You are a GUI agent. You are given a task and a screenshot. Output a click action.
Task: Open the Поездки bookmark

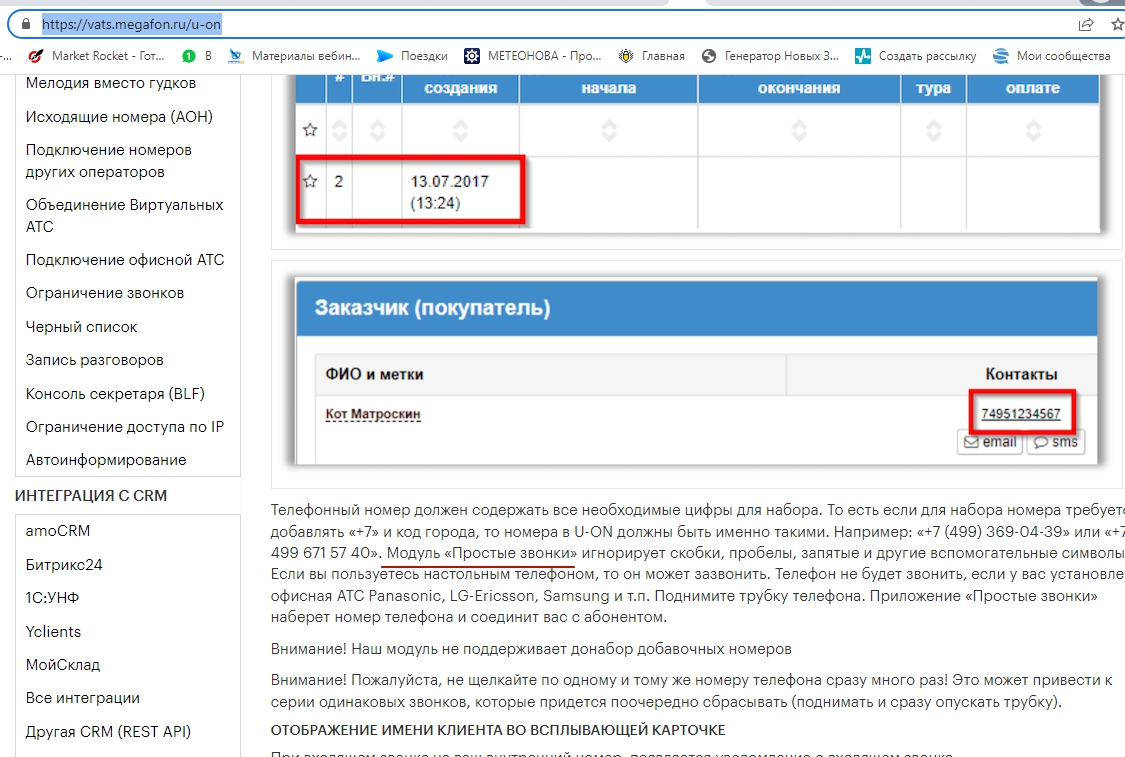point(412,56)
